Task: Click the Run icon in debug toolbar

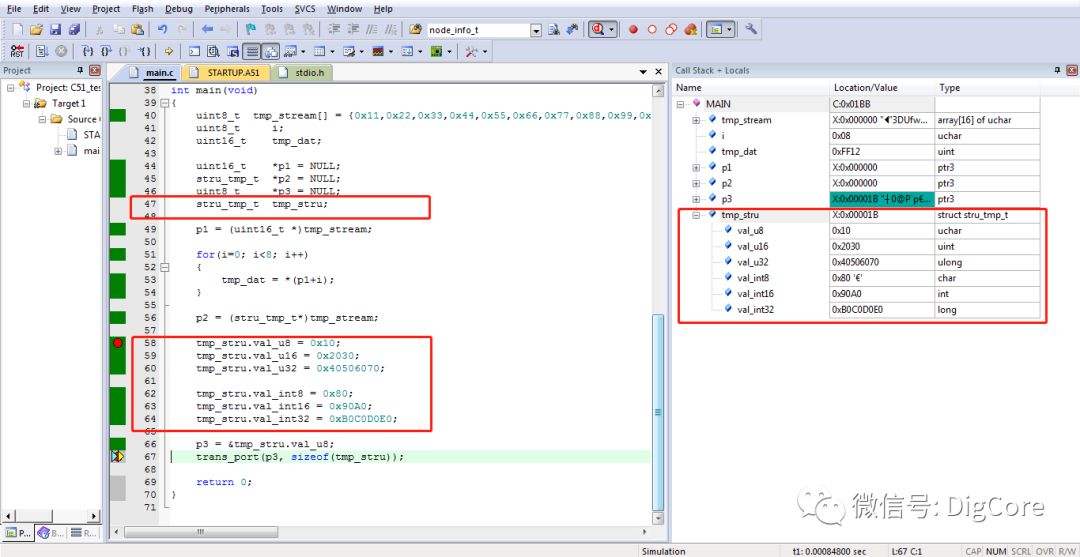Action: point(41,52)
